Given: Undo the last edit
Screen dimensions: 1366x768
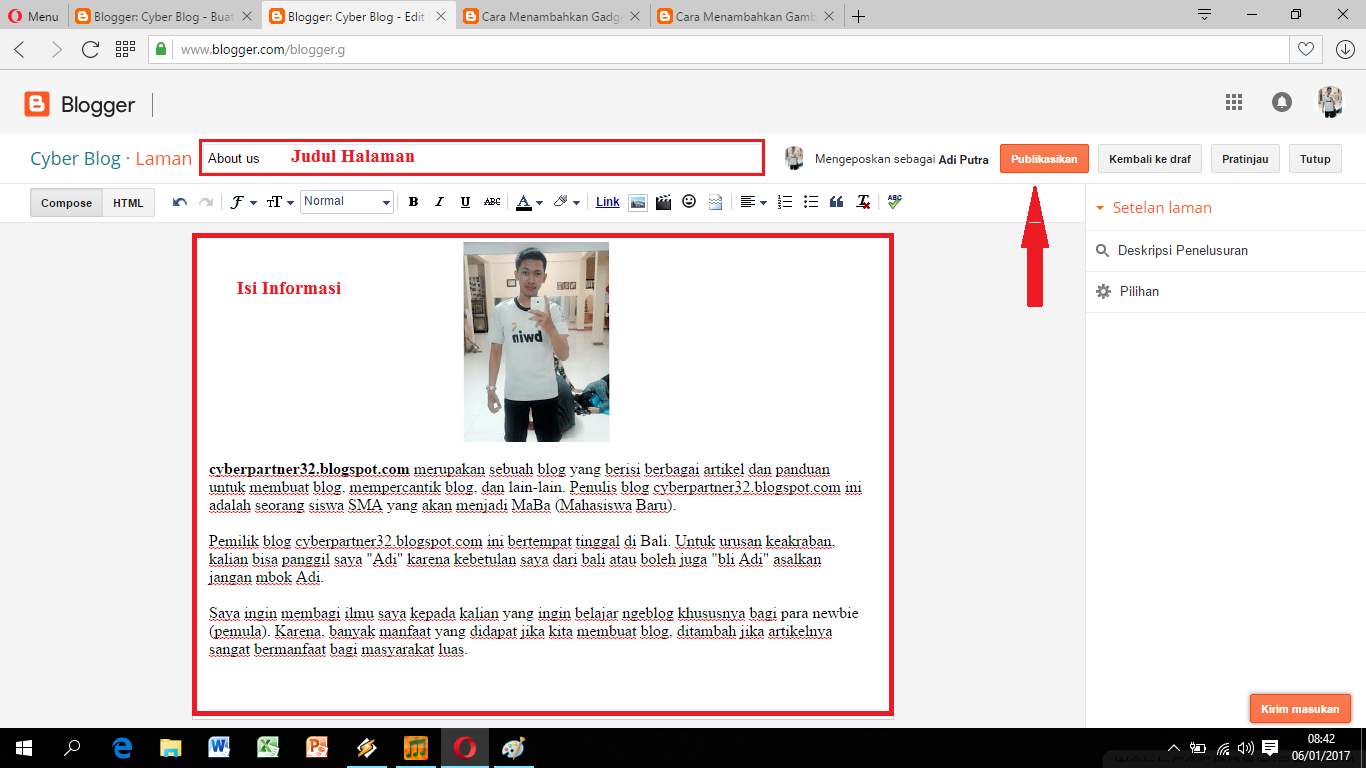Looking at the screenshot, I should pyautogui.click(x=180, y=202).
